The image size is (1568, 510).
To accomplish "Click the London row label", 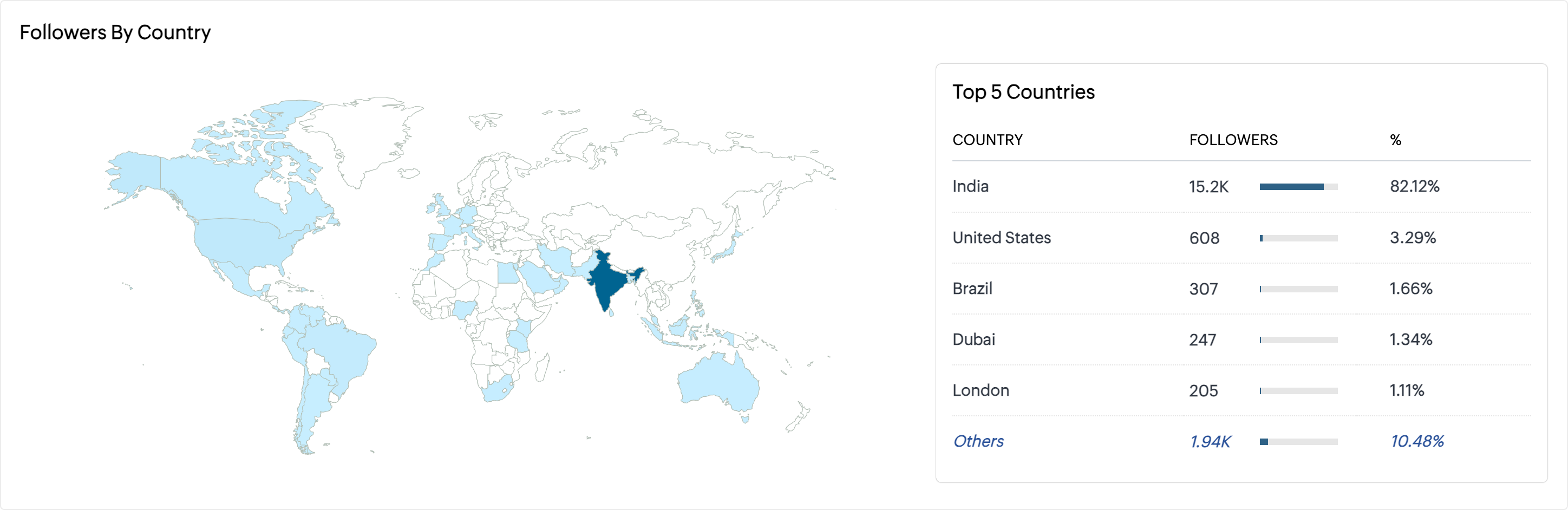I will [x=981, y=390].
